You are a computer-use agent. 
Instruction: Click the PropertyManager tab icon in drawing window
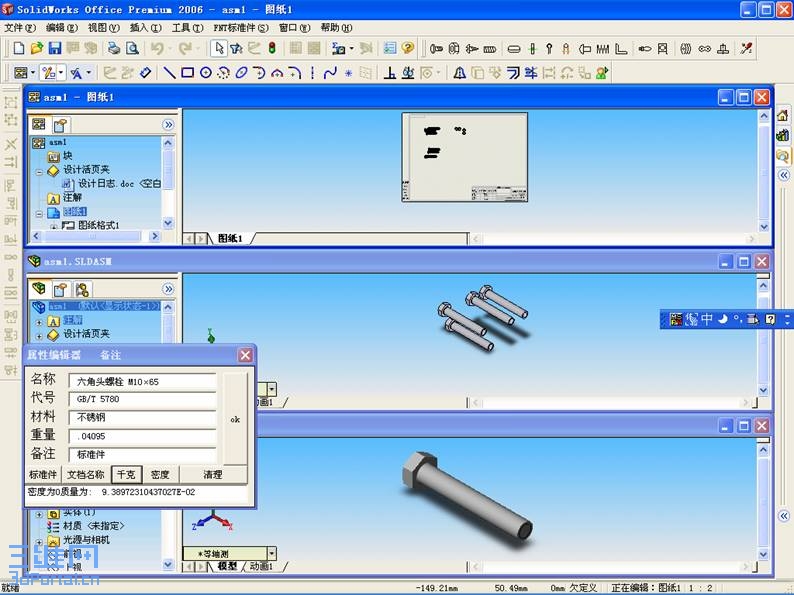pyautogui.click(x=61, y=125)
